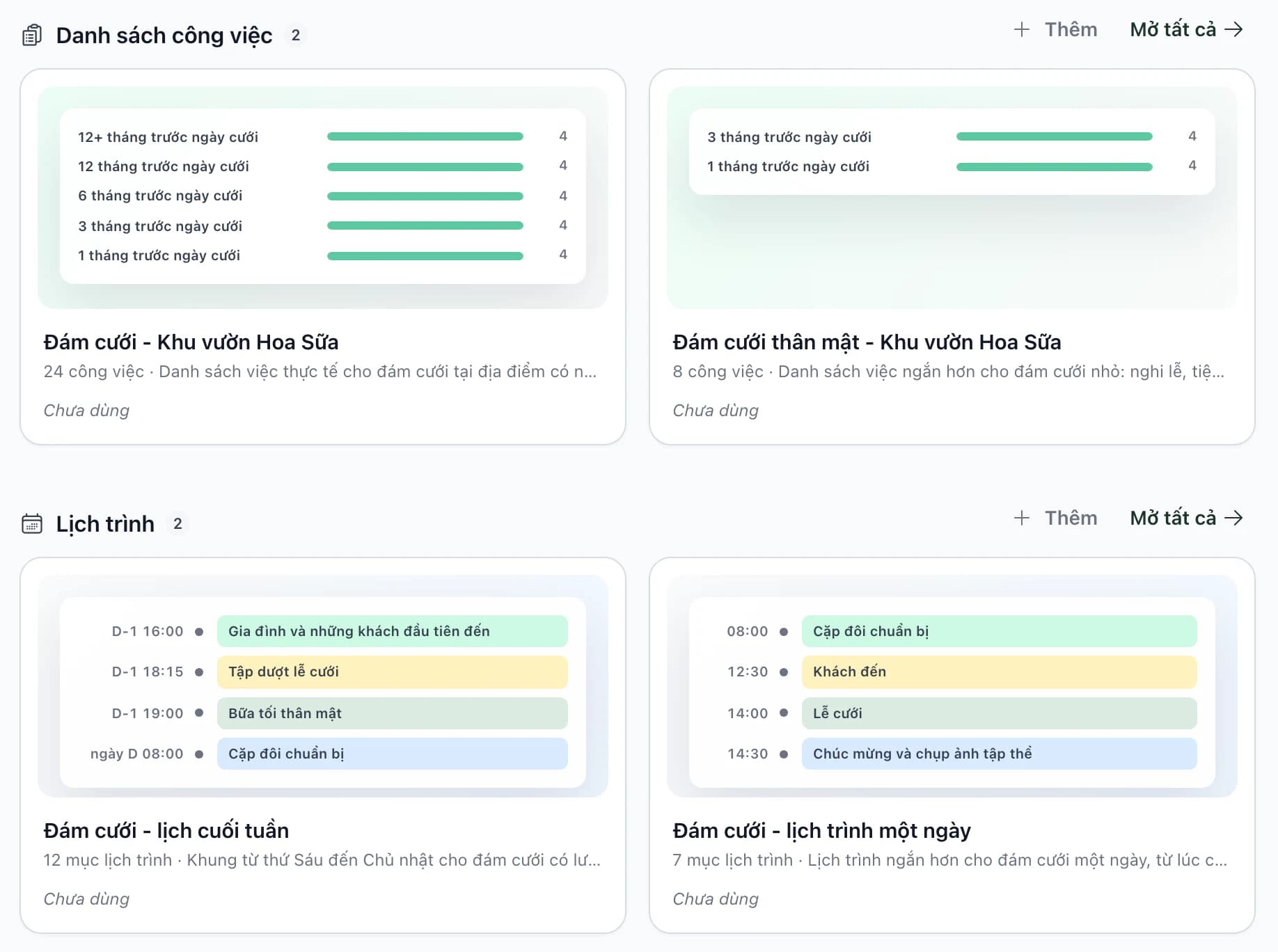Click Chưa dùng on the lịch cuối tuần card
The height and width of the screenshot is (952, 1278).
(86, 898)
